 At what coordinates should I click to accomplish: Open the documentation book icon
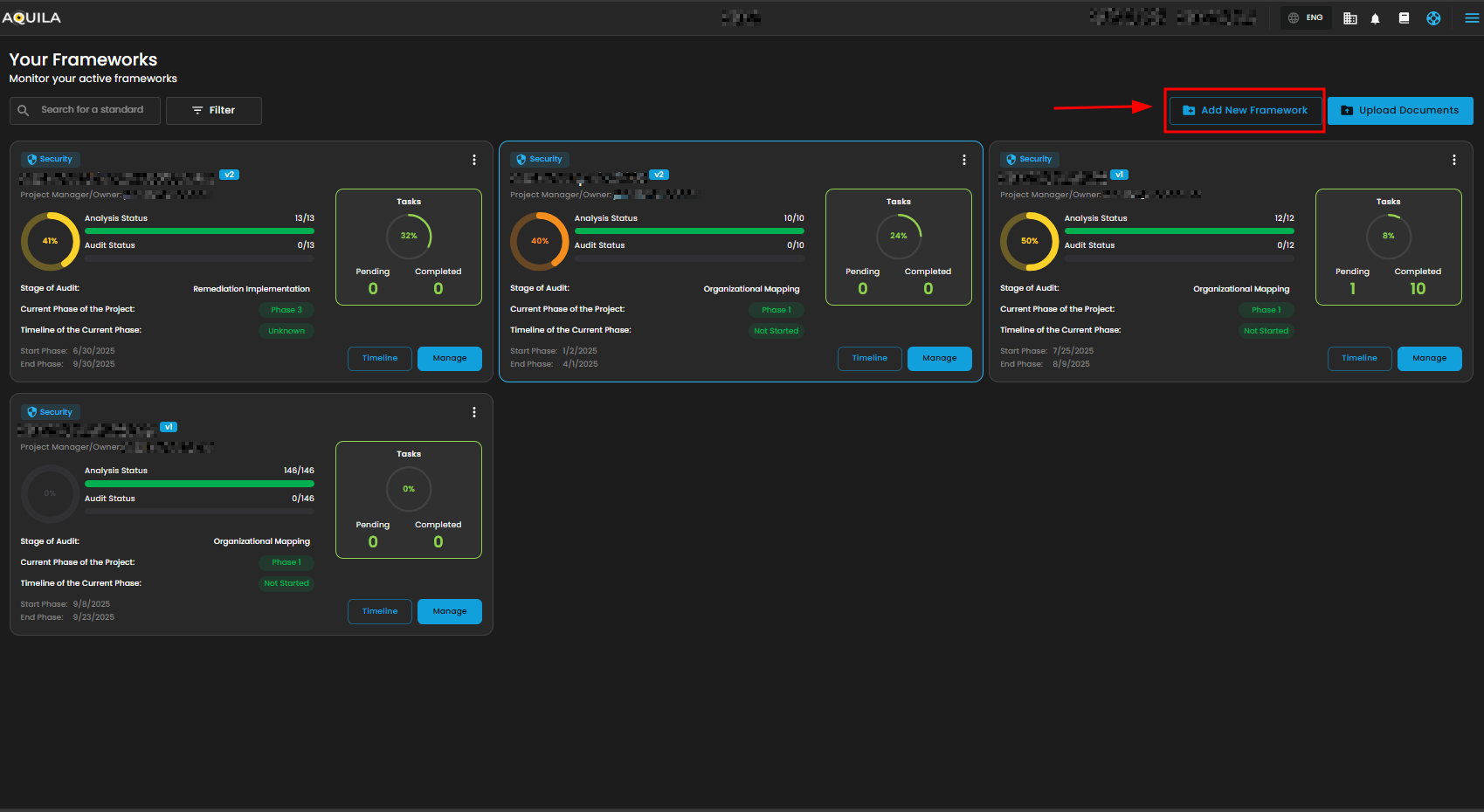click(x=1404, y=18)
